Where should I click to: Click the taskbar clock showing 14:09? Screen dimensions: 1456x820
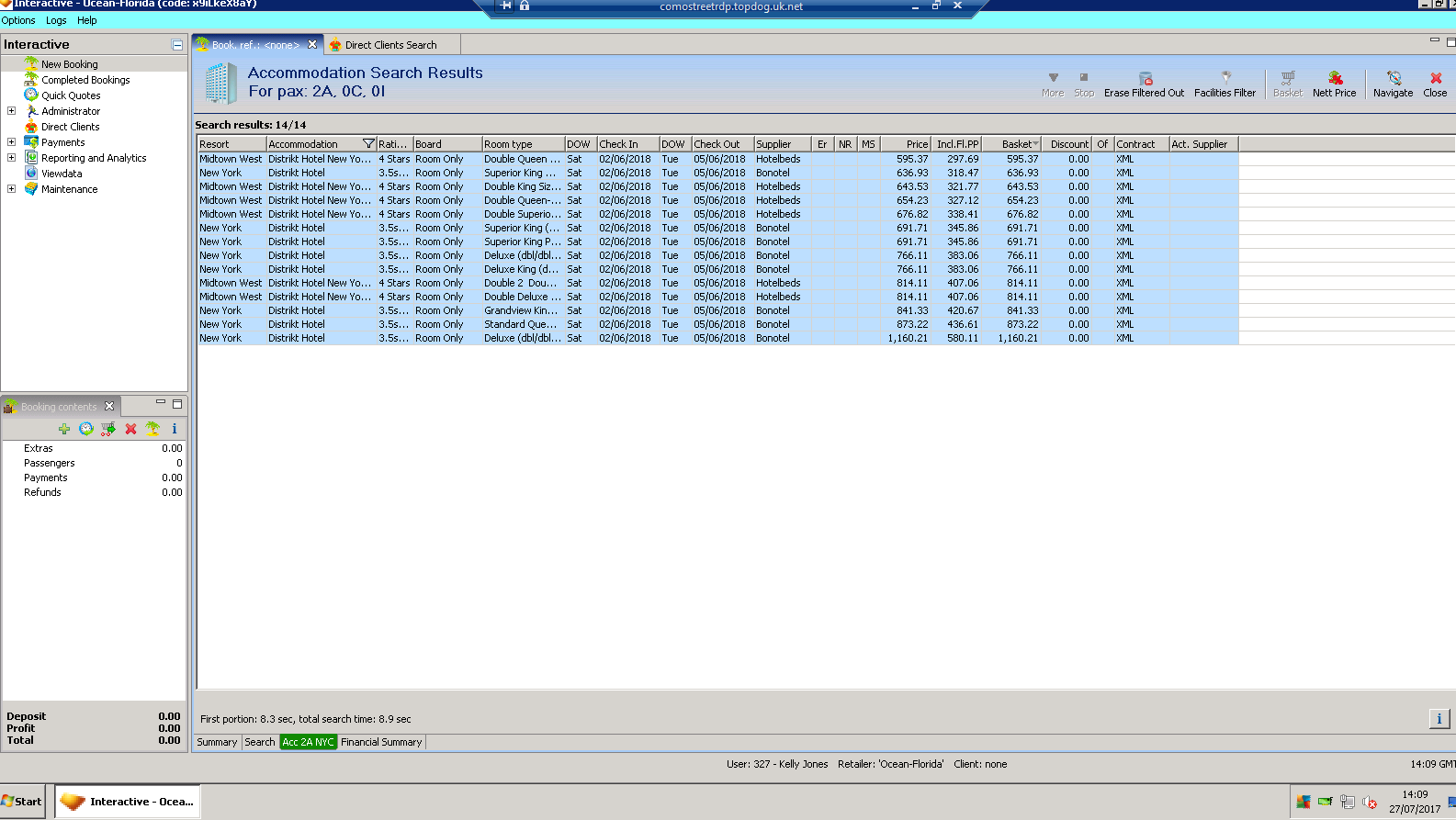tap(1415, 794)
